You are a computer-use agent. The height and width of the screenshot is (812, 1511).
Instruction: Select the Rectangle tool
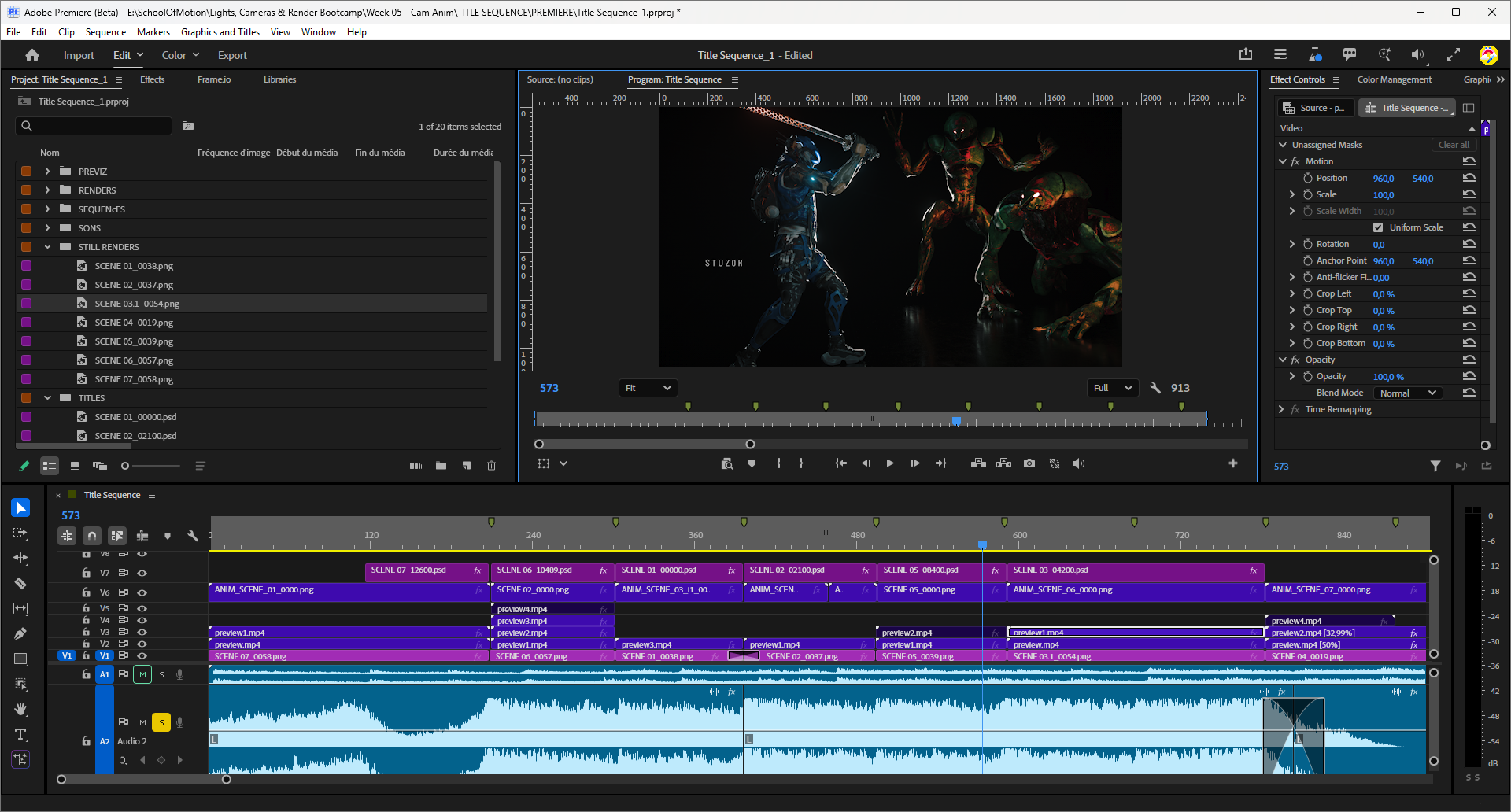[x=20, y=659]
